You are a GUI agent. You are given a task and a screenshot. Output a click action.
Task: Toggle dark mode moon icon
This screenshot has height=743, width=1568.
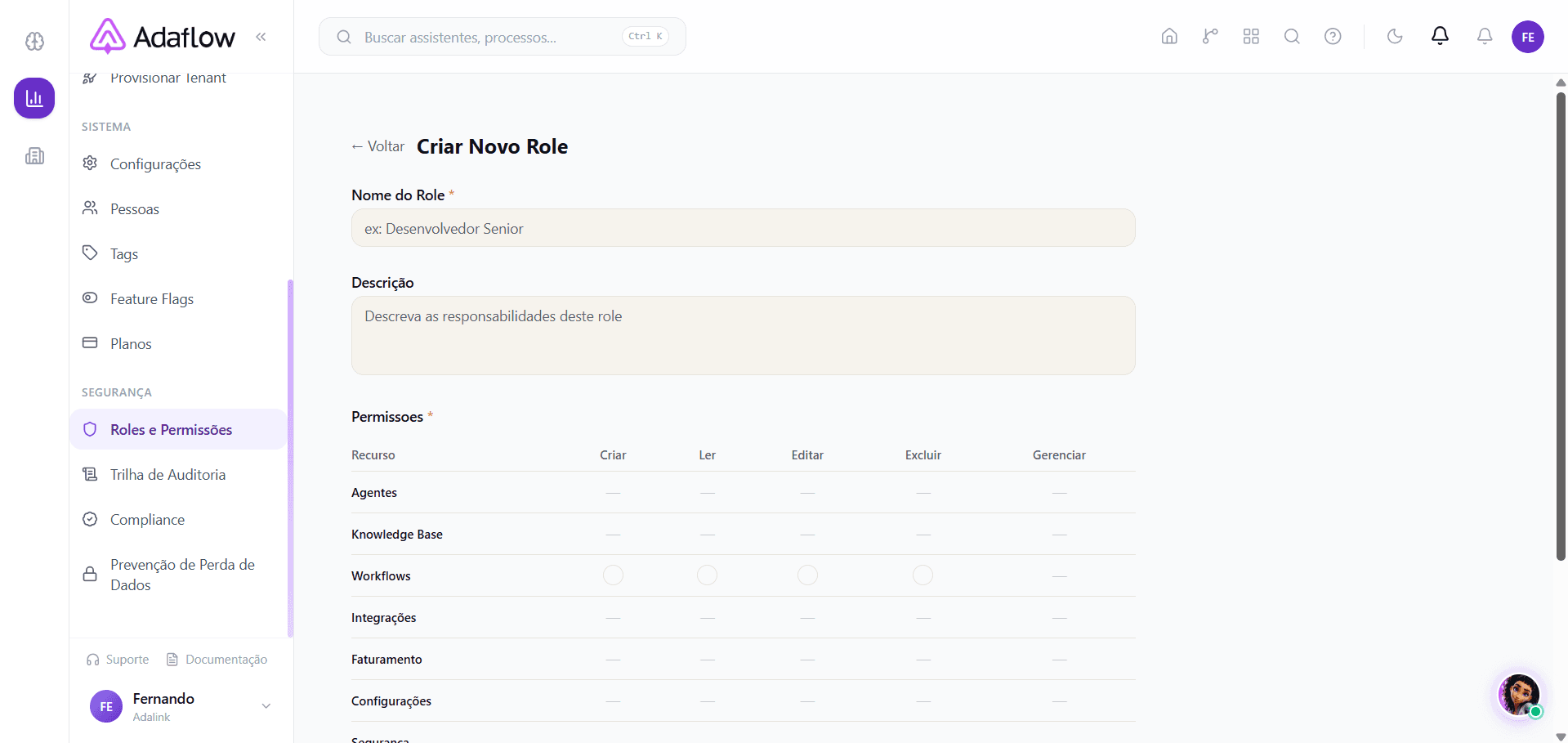(1395, 36)
